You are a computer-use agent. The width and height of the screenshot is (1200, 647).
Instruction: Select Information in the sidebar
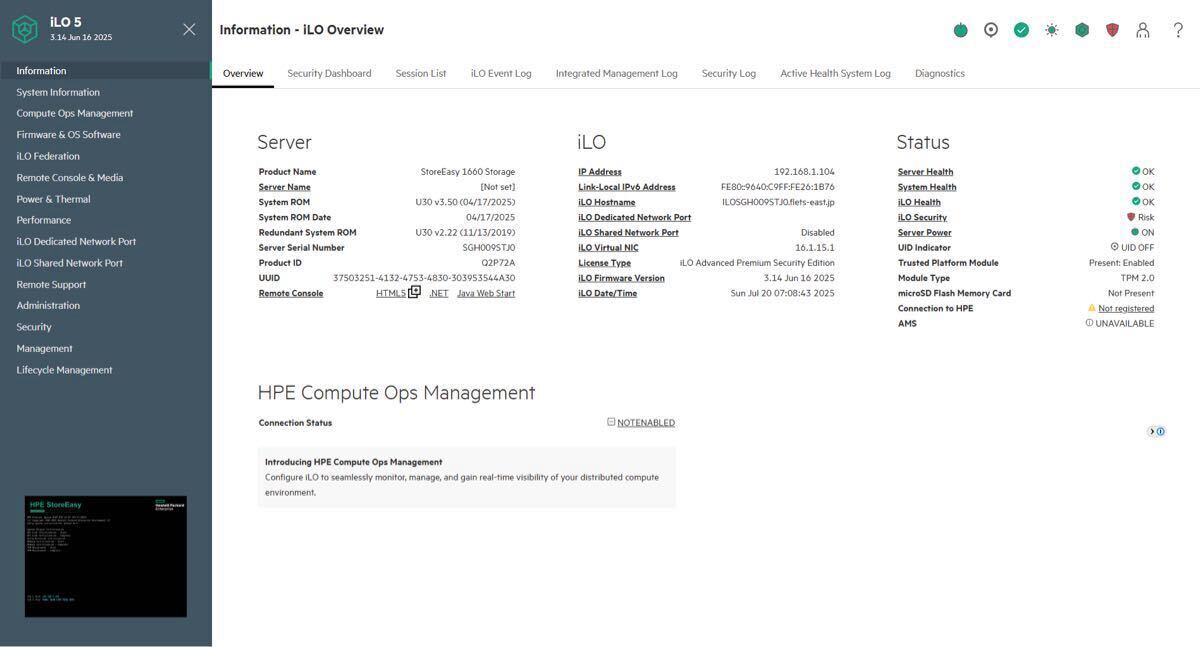(106, 71)
